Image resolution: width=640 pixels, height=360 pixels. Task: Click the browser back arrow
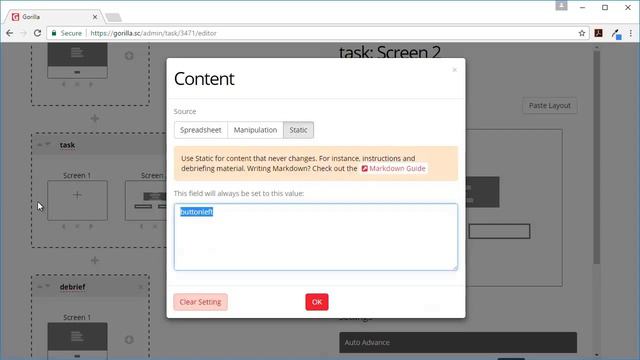click(9, 33)
